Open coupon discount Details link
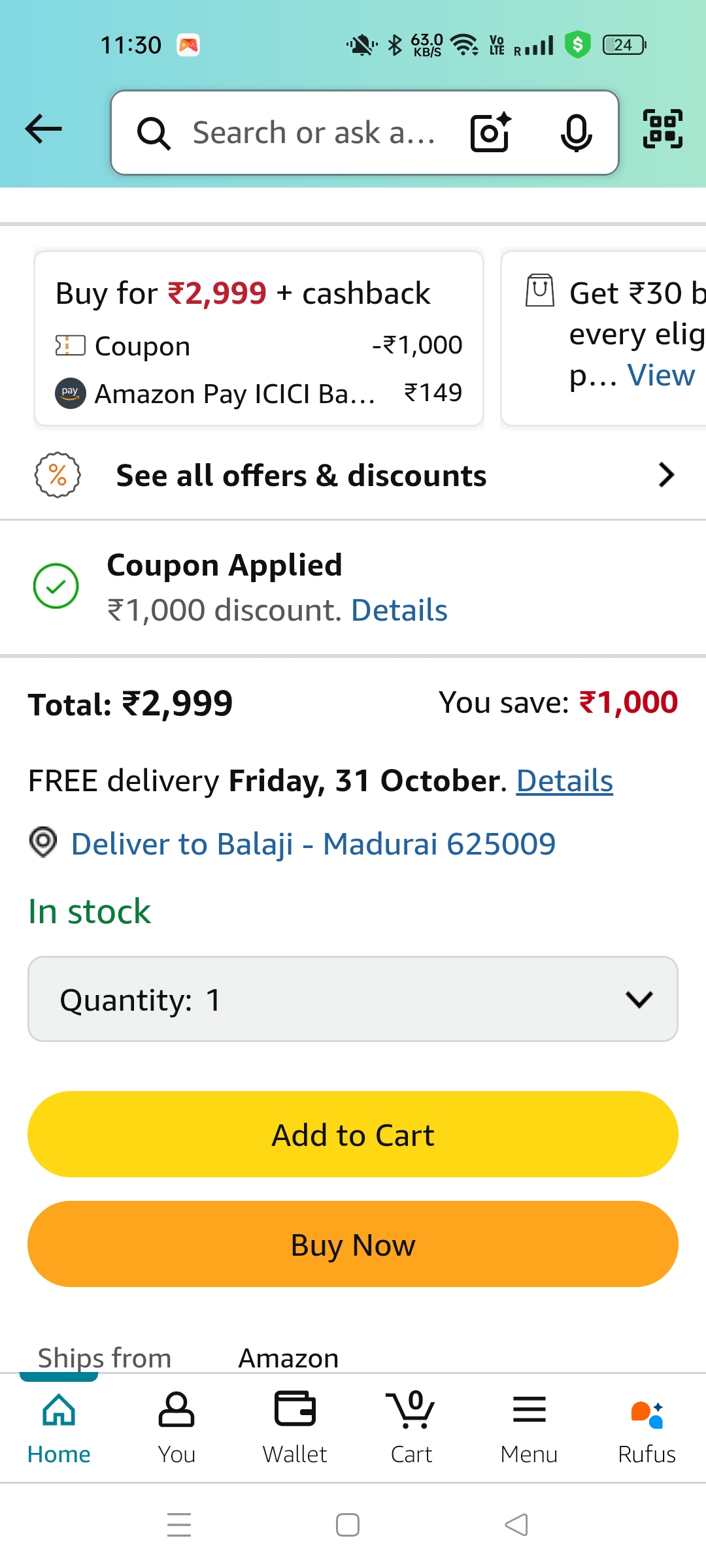The height and width of the screenshot is (1568, 706). 399,611
